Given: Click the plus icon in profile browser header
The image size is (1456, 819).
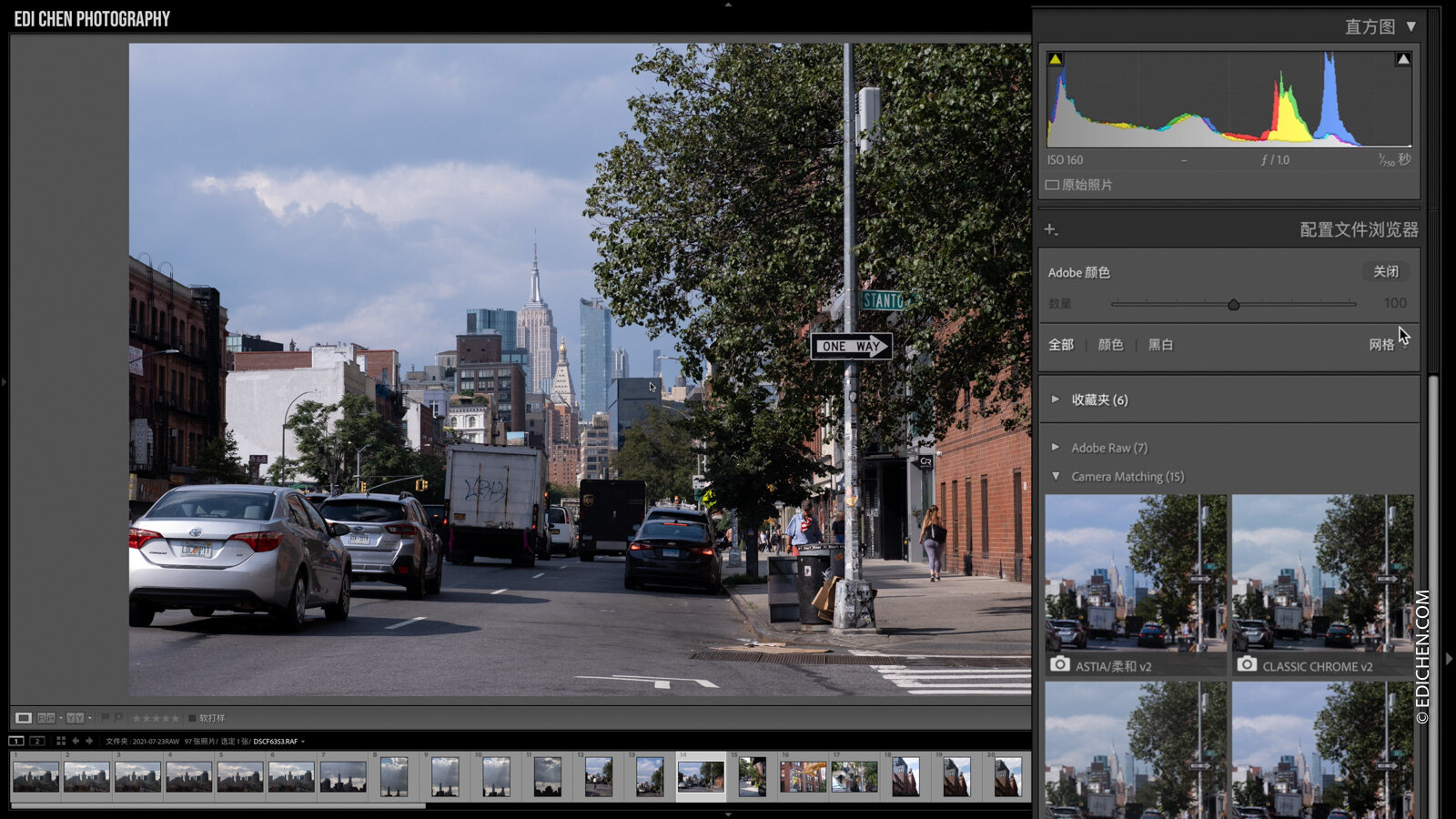Looking at the screenshot, I should [1051, 229].
